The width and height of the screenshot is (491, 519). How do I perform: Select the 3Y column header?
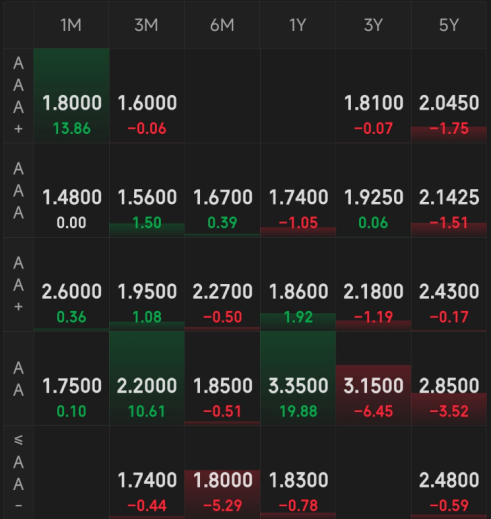tap(373, 25)
